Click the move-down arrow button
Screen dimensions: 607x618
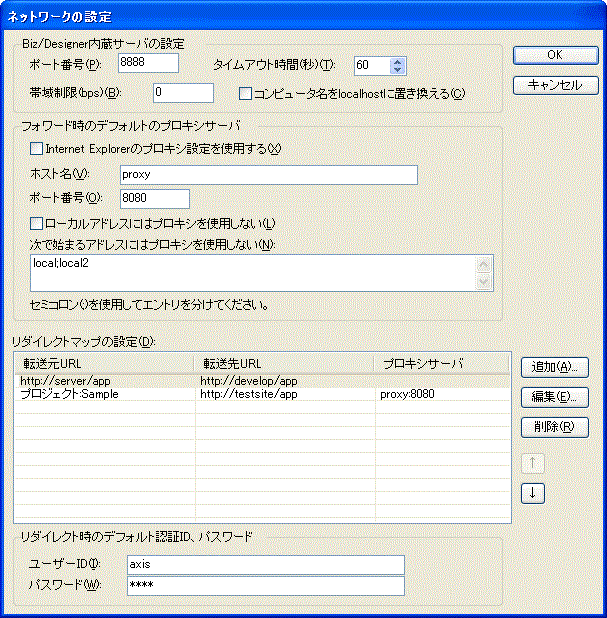(533, 493)
